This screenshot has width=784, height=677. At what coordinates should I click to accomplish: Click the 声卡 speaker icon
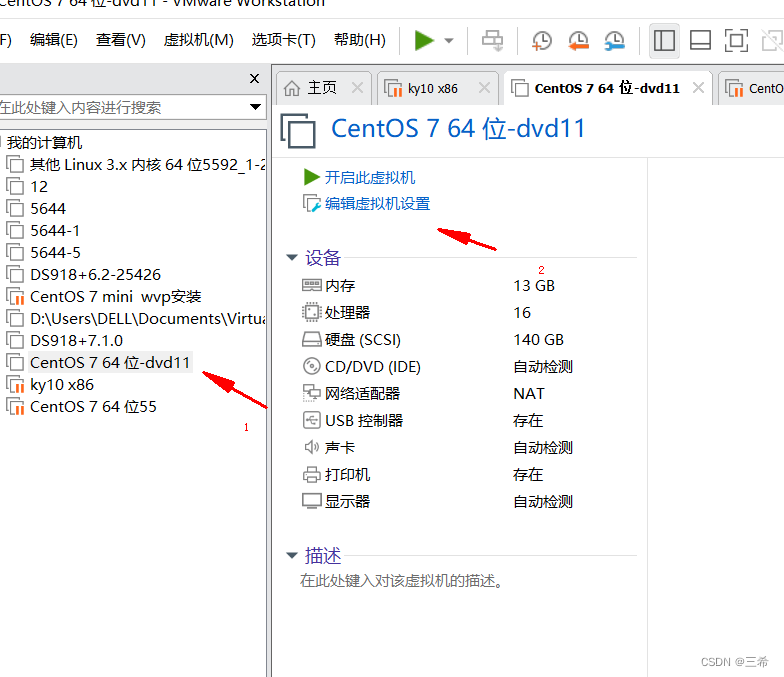point(312,446)
